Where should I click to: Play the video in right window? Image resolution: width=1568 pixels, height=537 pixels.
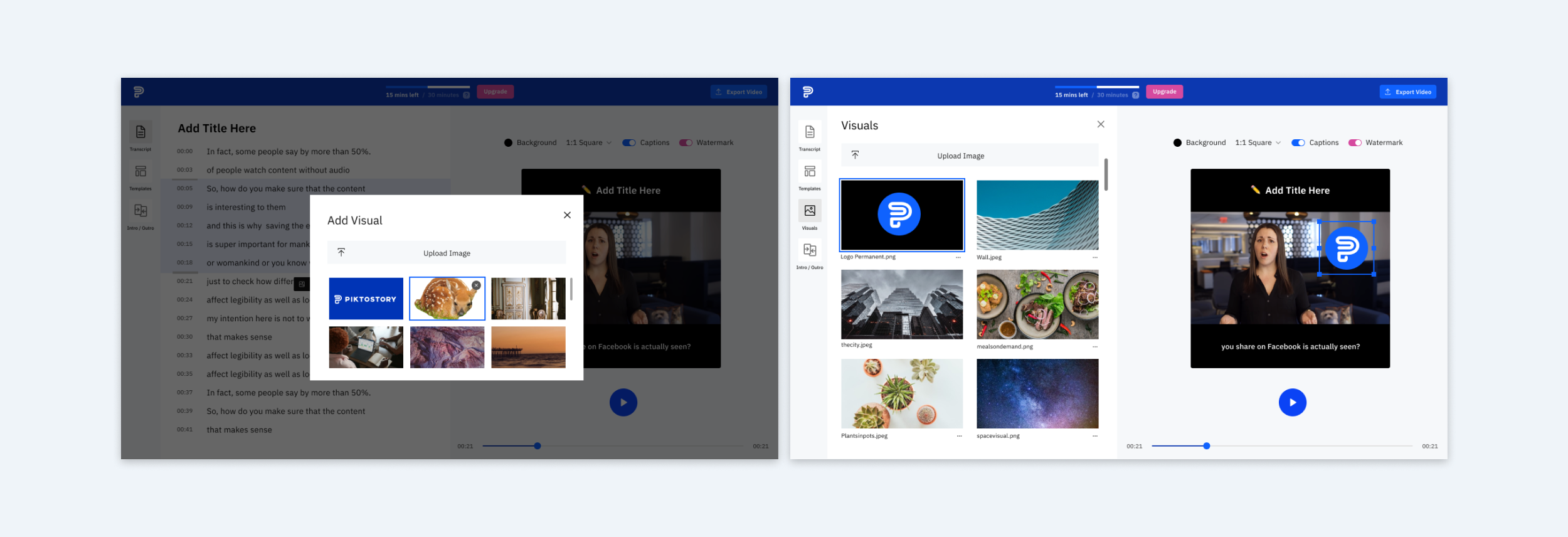[1293, 402]
